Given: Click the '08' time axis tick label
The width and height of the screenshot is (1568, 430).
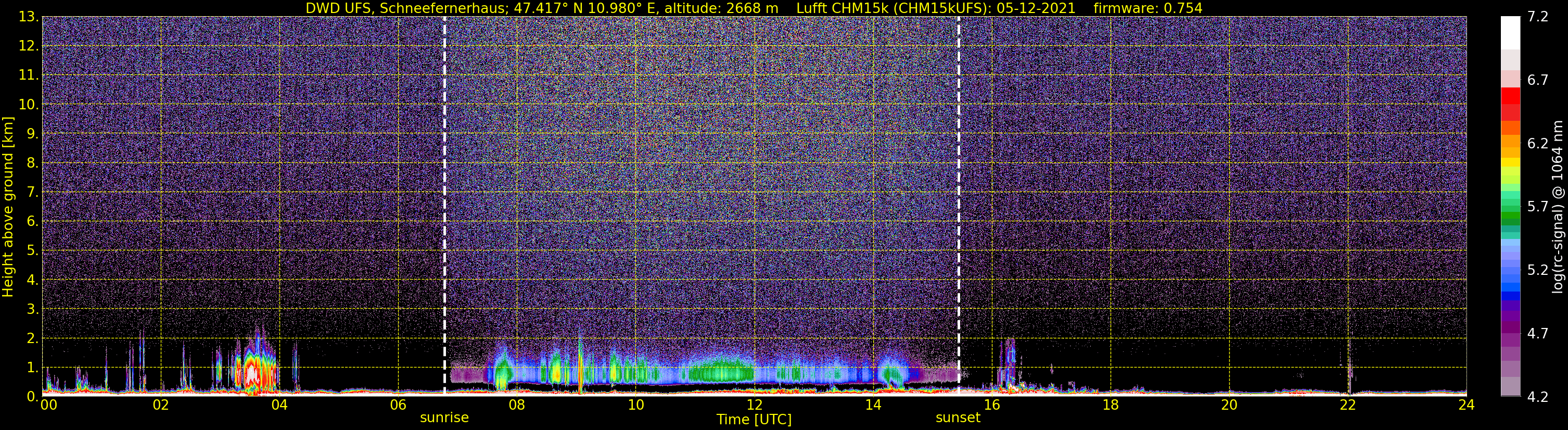Looking at the screenshot, I should (x=517, y=405).
